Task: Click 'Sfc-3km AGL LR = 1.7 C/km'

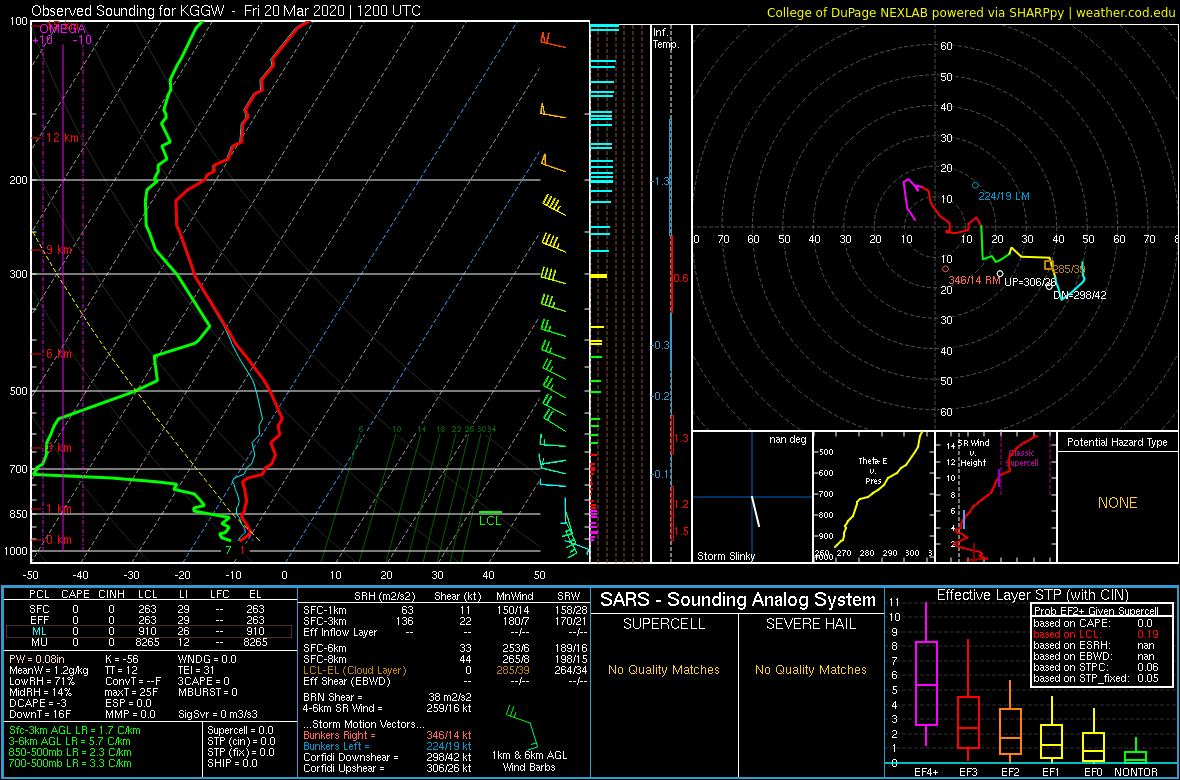Action: pyautogui.click(x=74, y=731)
